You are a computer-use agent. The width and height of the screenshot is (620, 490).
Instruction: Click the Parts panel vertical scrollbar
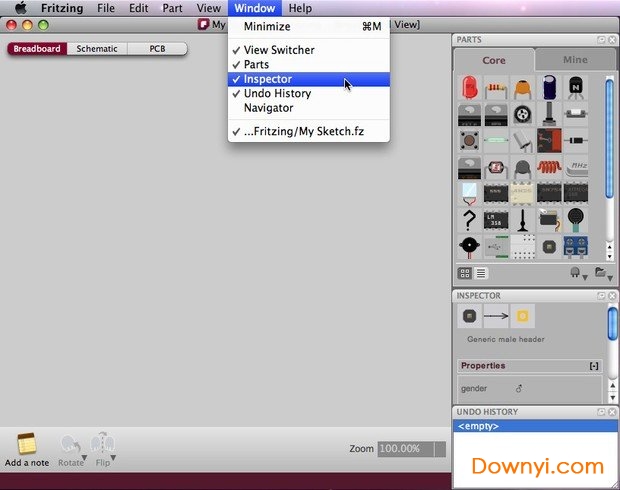(609, 140)
